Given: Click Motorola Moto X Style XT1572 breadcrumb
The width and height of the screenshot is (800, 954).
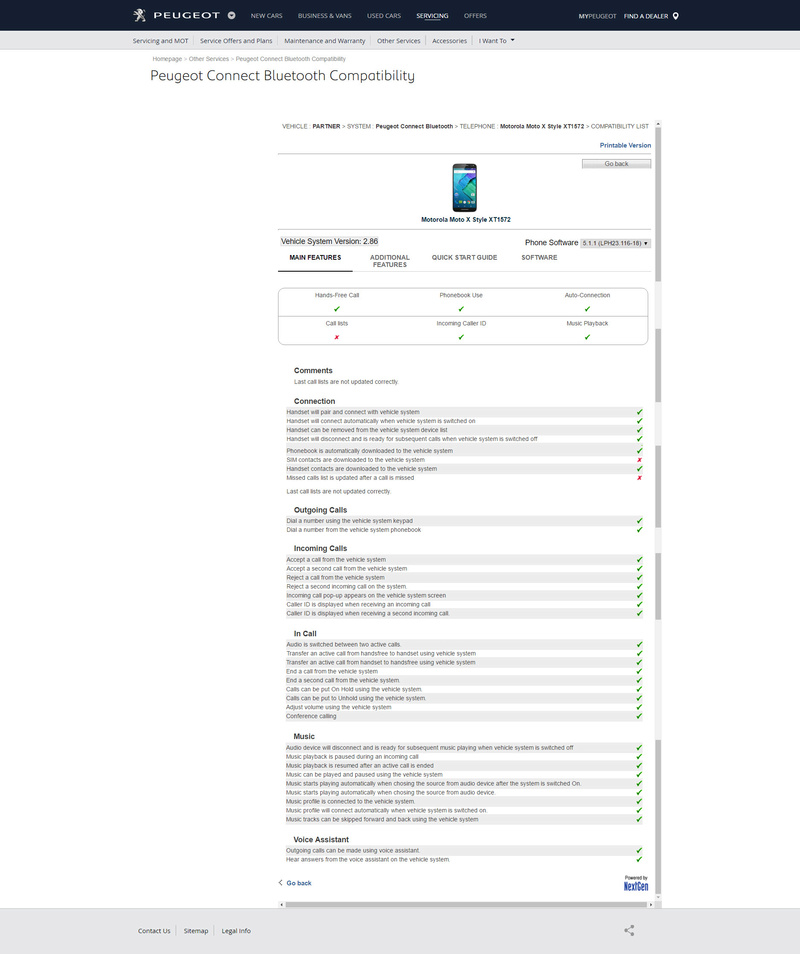Looking at the screenshot, I should [x=542, y=127].
